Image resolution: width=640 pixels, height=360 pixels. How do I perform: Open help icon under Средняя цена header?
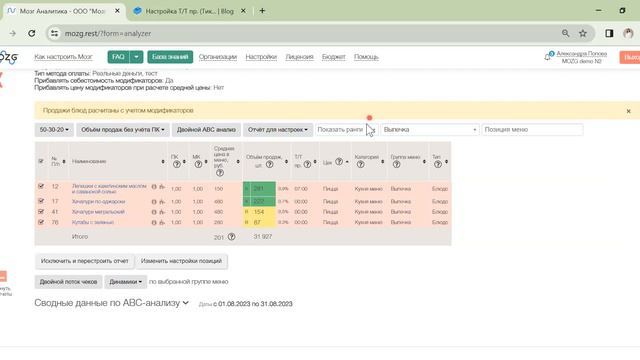click(220, 173)
